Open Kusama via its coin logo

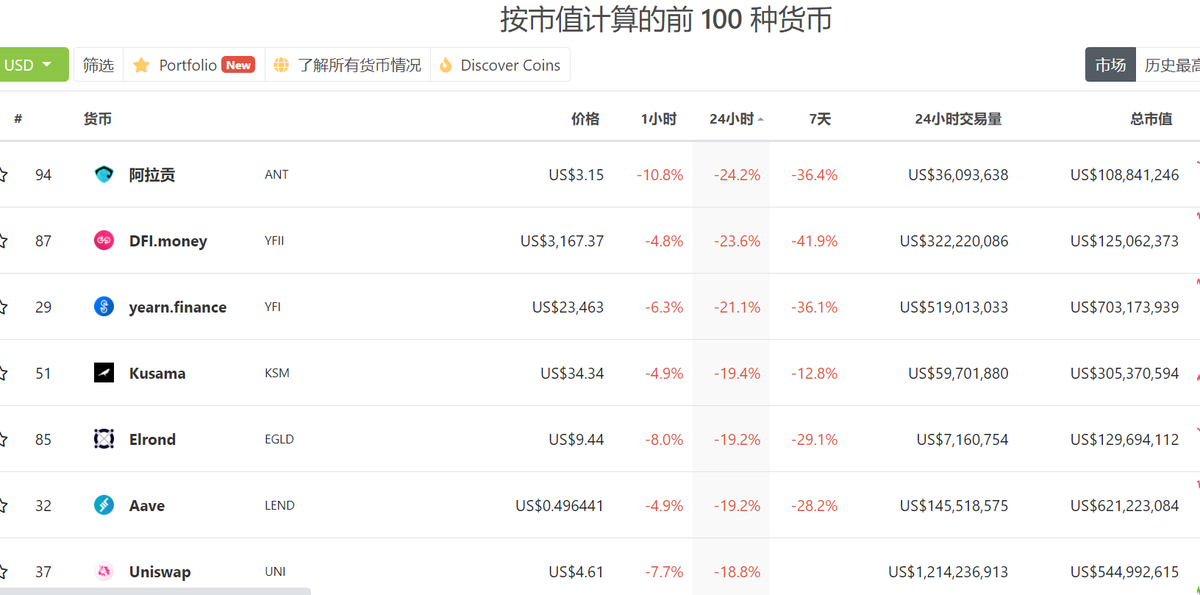tap(104, 372)
